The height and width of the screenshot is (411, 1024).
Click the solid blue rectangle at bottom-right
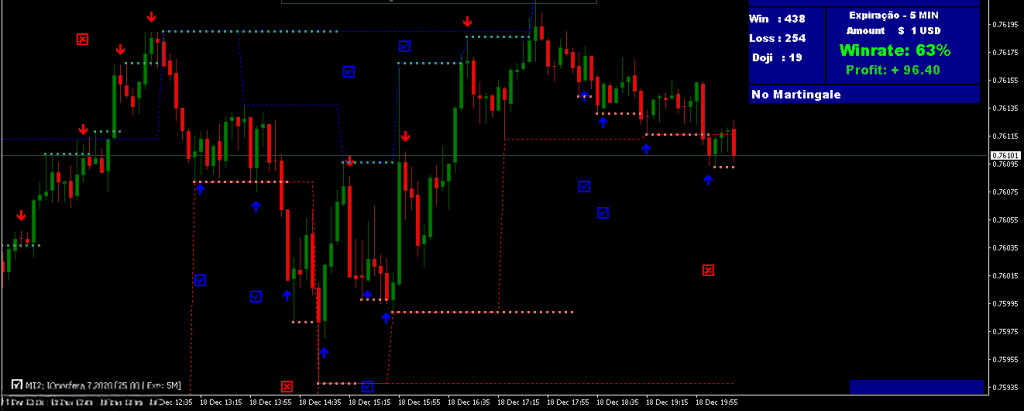[916, 386]
